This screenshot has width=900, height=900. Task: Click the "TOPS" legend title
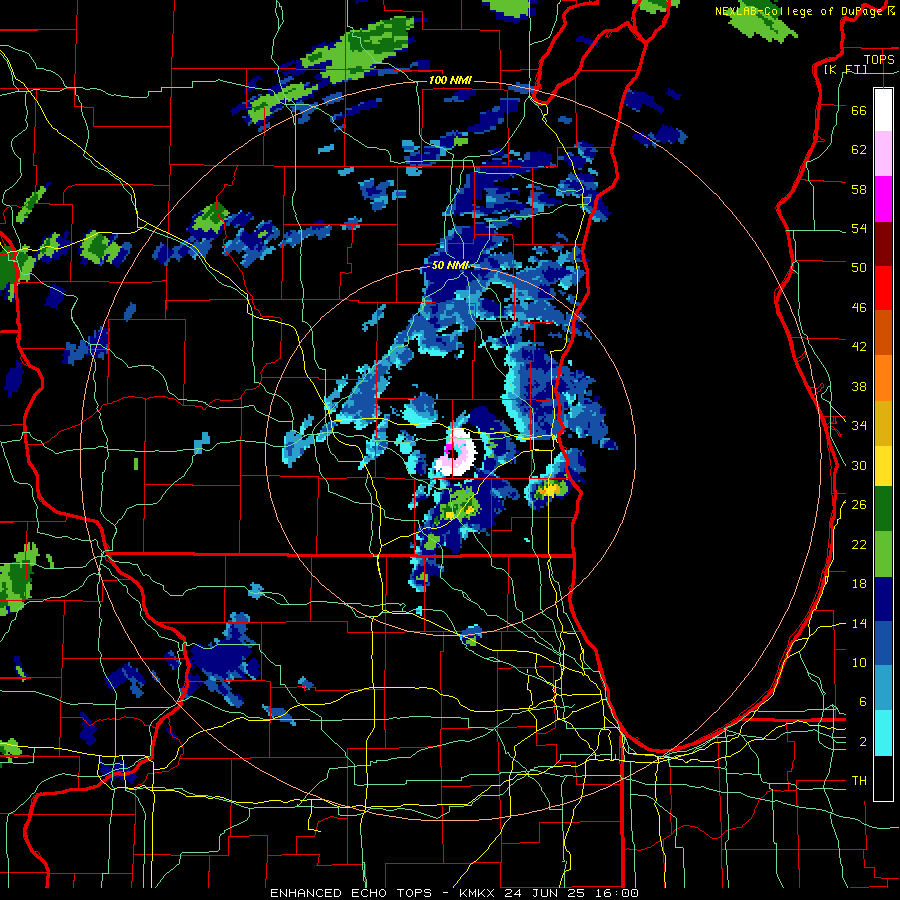[x=879, y=59]
